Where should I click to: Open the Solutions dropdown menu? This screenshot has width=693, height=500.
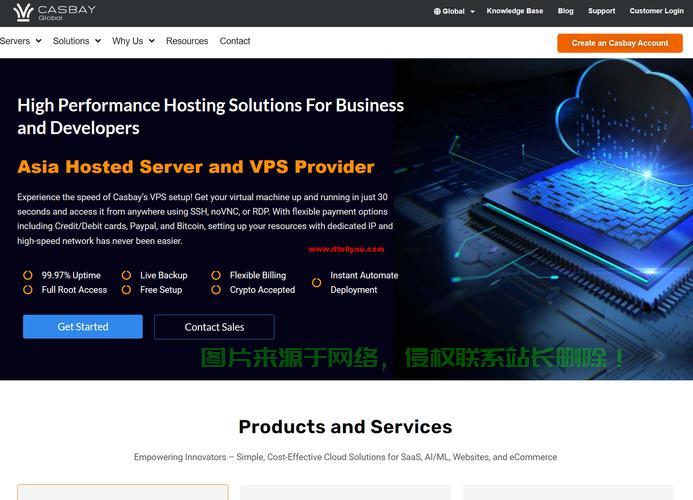tap(77, 41)
